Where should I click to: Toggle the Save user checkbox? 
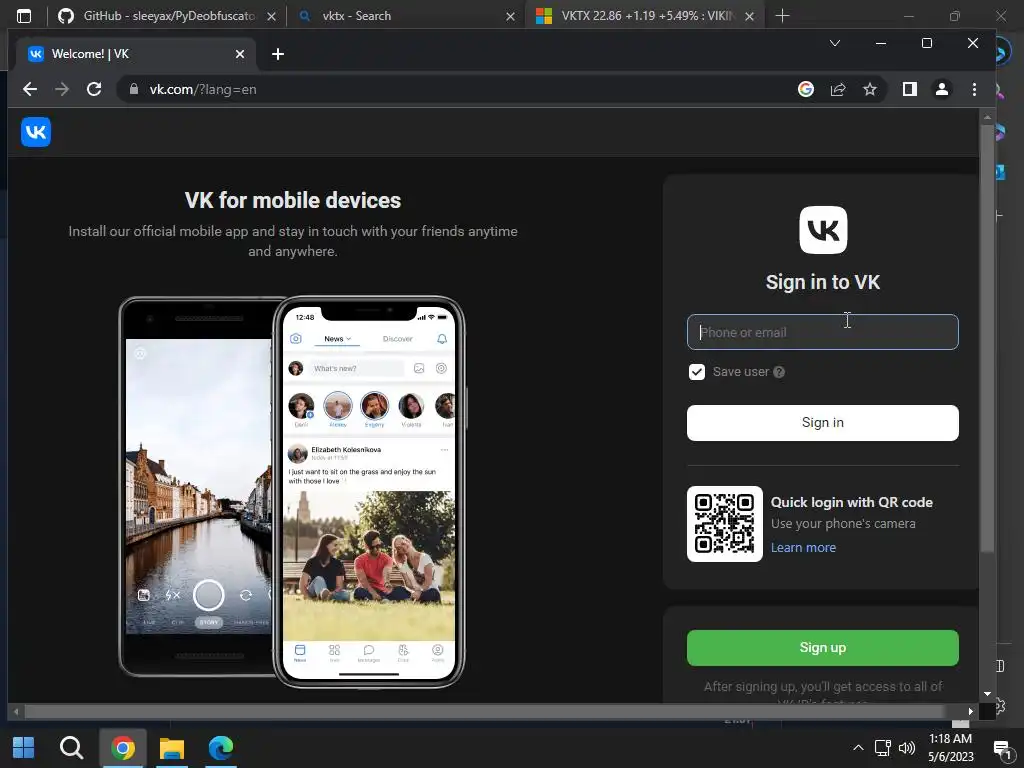[x=697, y=372]
